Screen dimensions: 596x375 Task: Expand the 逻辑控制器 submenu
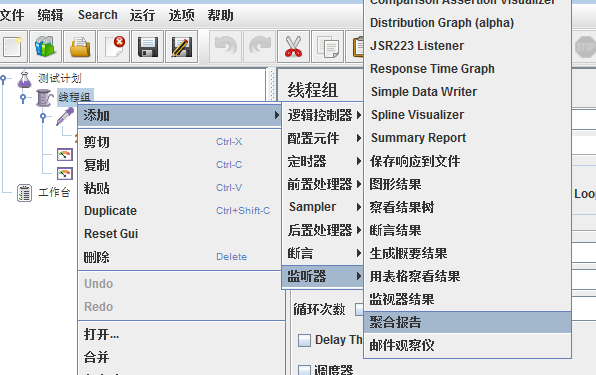[323, 115]
